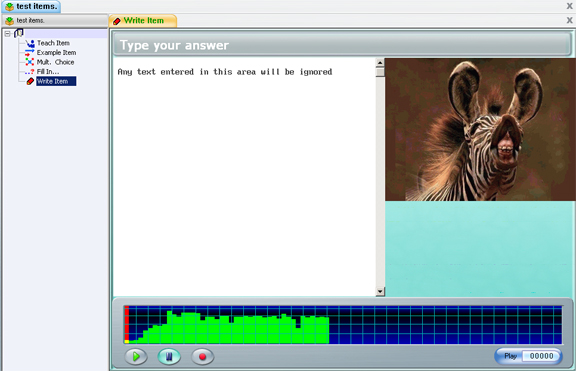Click the red pencil Write Item icon
Screen dimensions: 576x371
point(30,81)
